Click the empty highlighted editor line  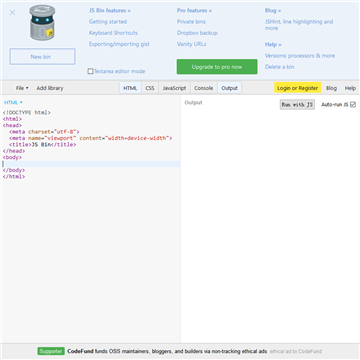tap(91, 164)
